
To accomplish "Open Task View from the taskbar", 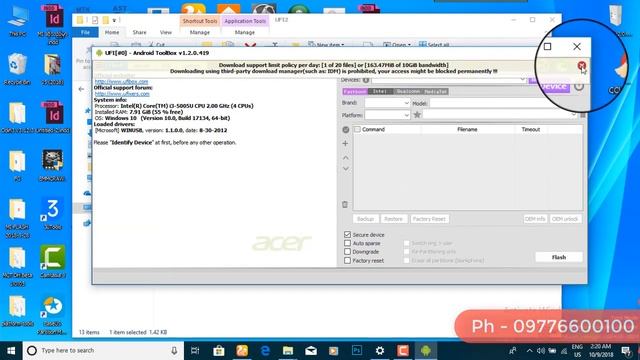I will coord(195,351).
